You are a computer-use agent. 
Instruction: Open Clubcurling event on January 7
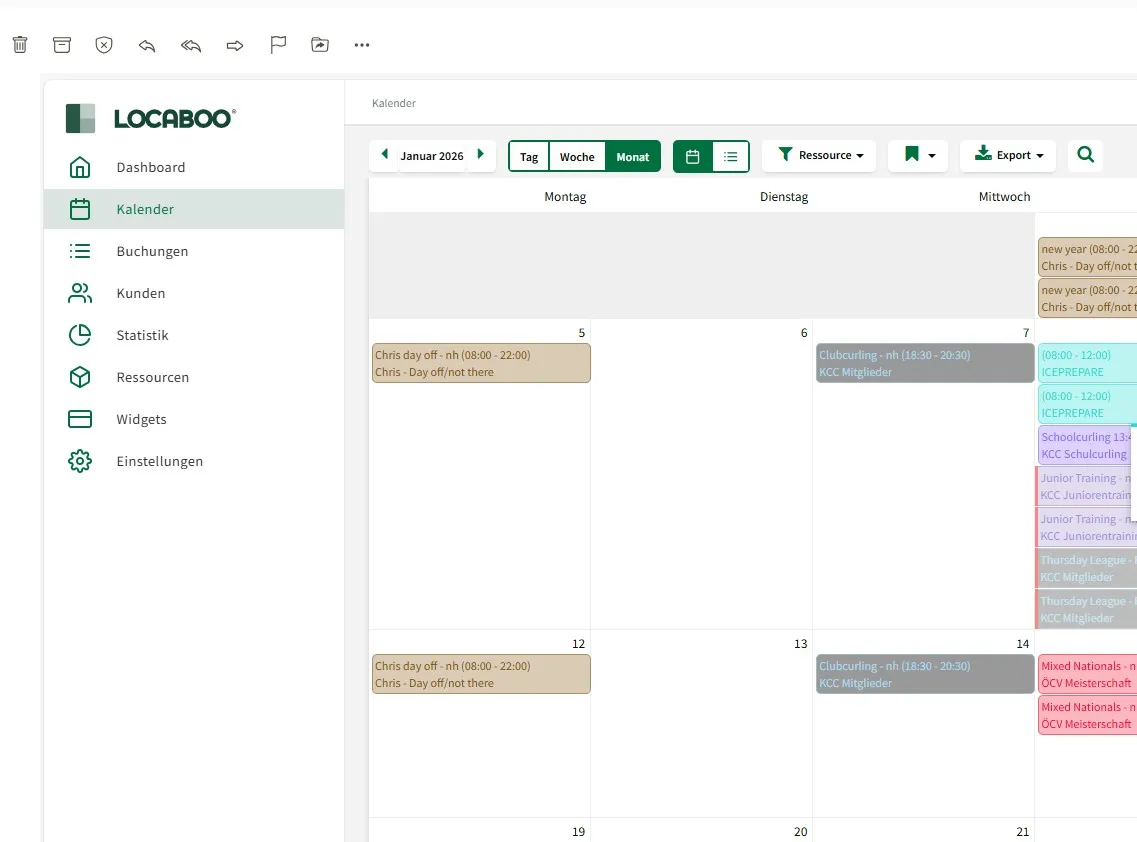924,363
